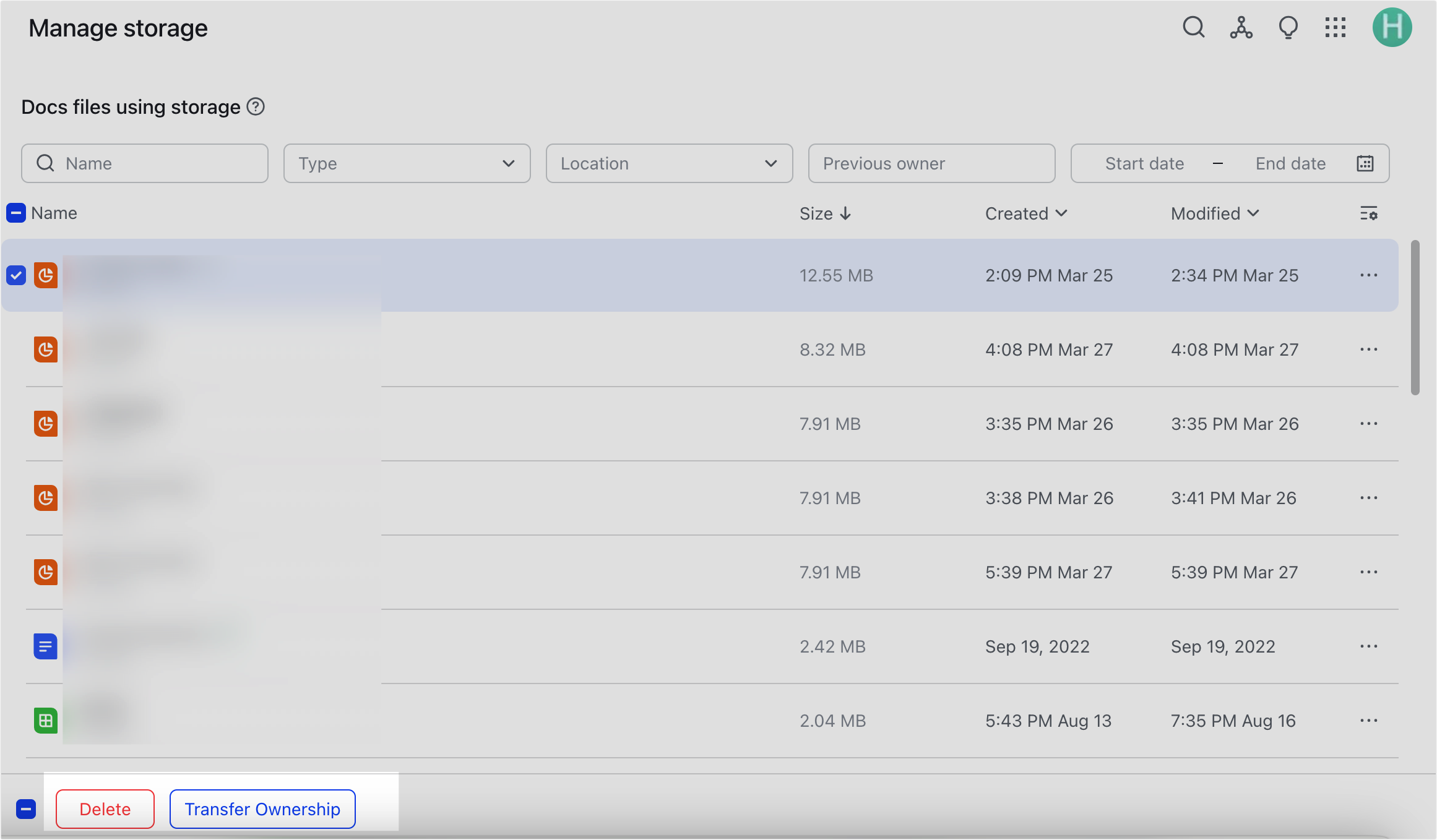Open the search icon in the top bar
This screenshot has width=1437, height=840.
[1193, 27]
